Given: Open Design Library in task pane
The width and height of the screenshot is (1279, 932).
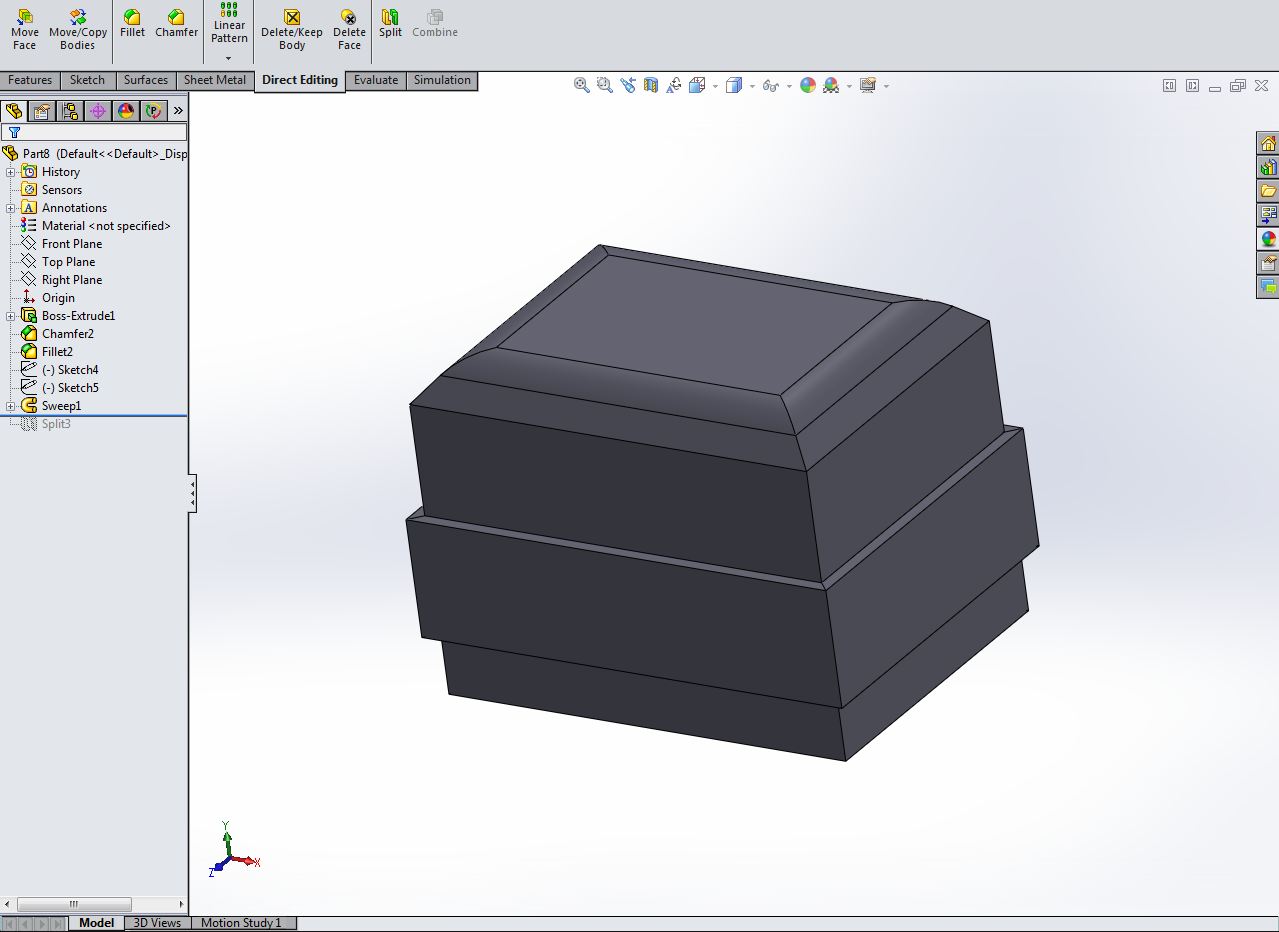Looking at the screenshot, I should click(x=1268, y=167).
